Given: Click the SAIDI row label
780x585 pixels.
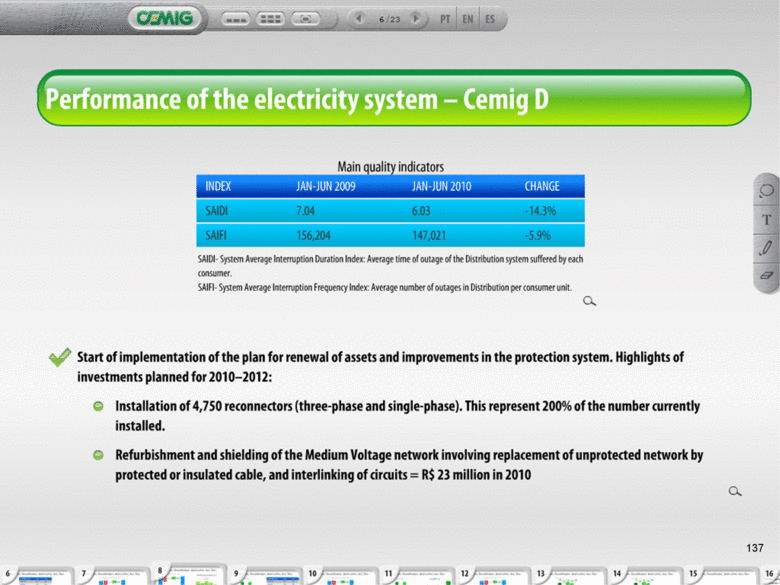Looking at the screenshot, I should tap(216, 211).
